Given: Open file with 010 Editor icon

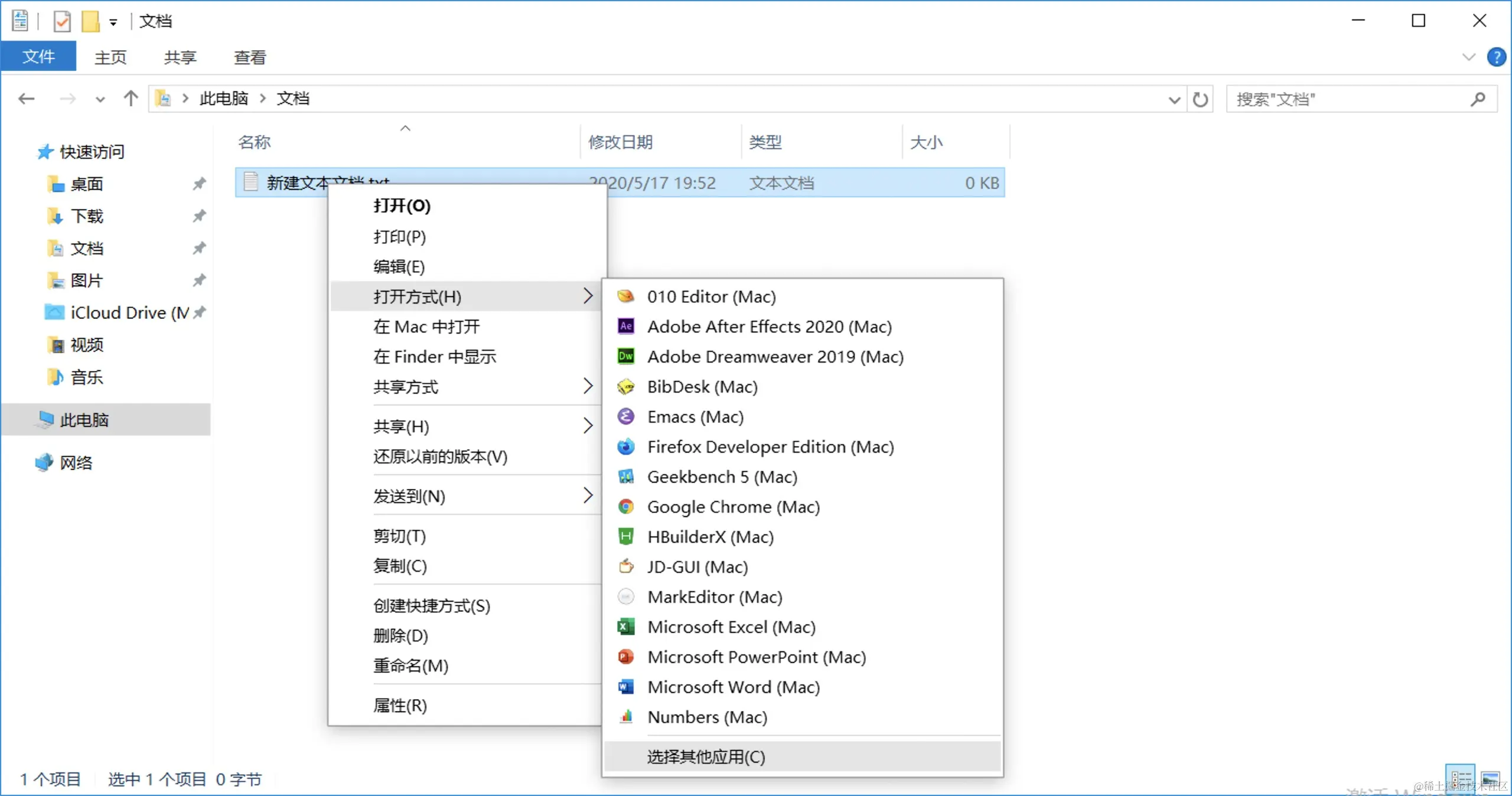Looking at the screenshot, I should 625,296.
